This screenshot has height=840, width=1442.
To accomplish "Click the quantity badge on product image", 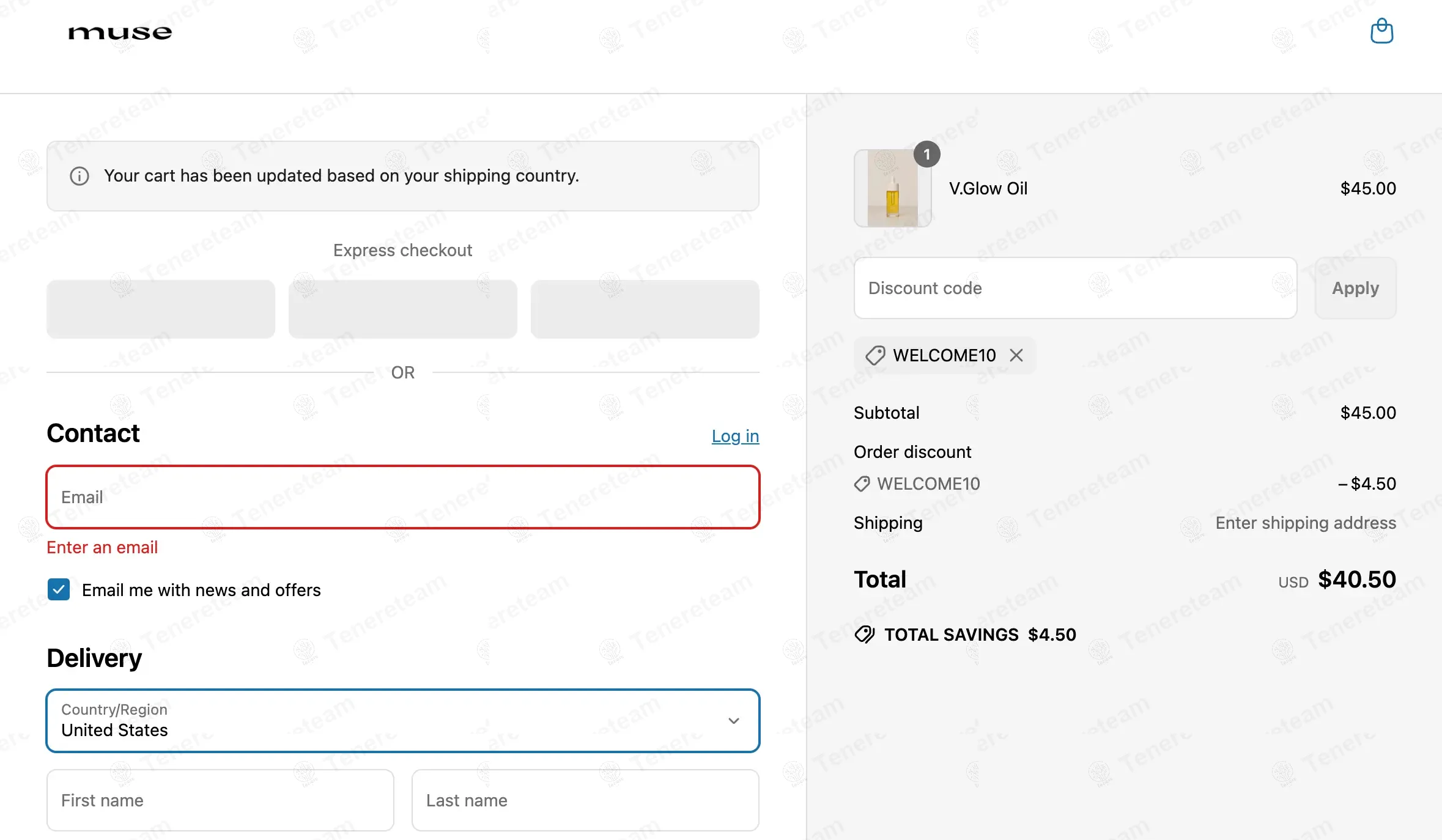I will (926, 155).
